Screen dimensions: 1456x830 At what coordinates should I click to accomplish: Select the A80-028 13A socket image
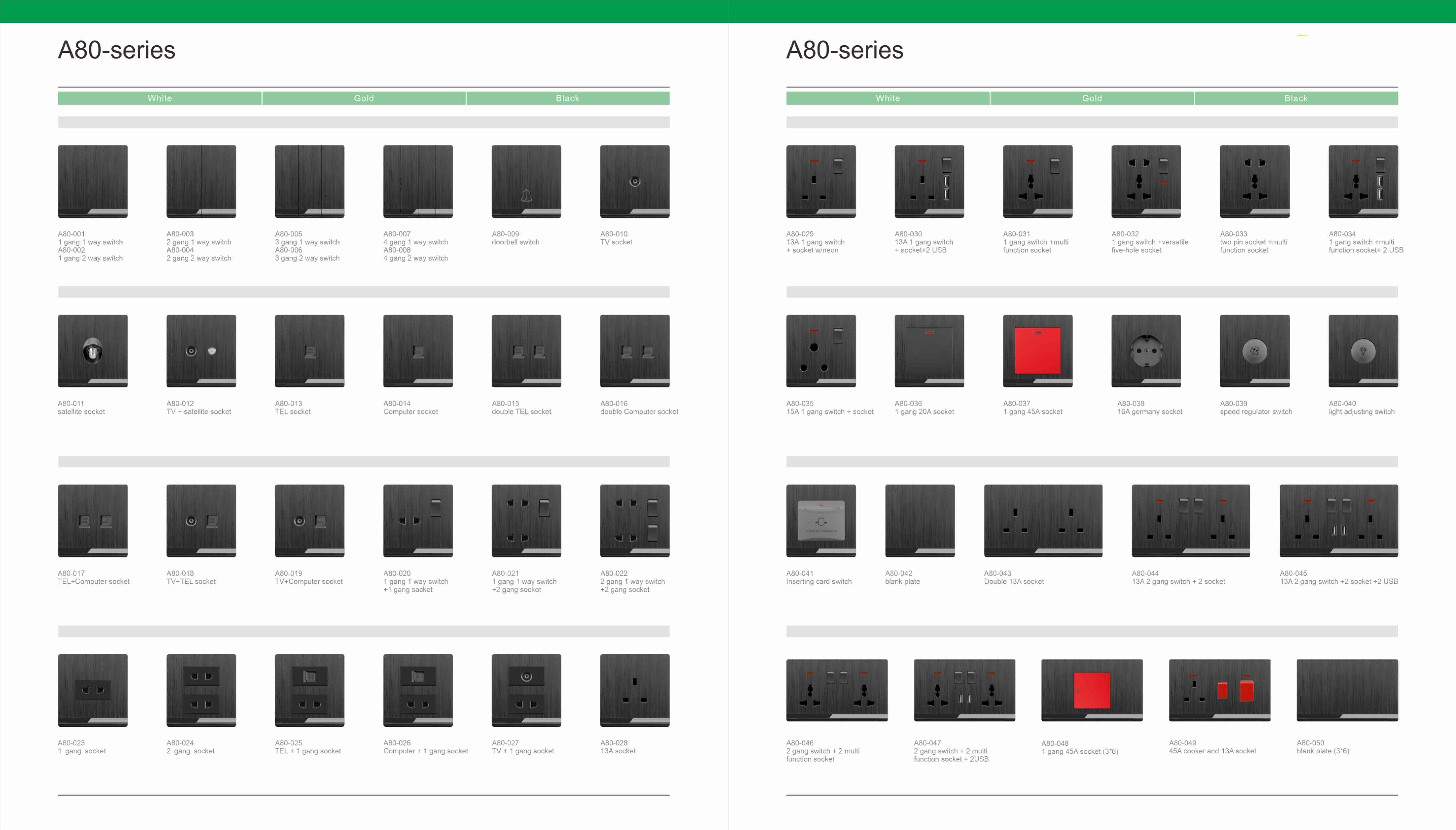click(635, 690)
